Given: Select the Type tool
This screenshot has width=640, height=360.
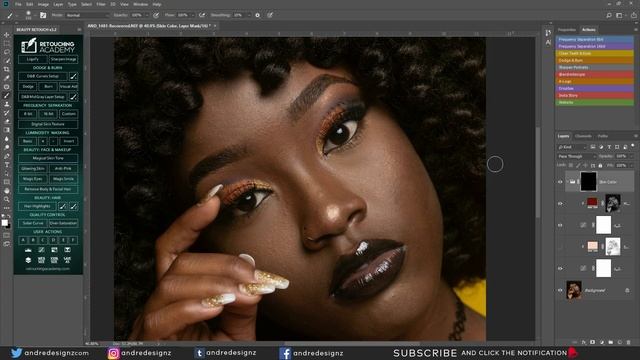Looking at the screenshot, I should point(7,164).
